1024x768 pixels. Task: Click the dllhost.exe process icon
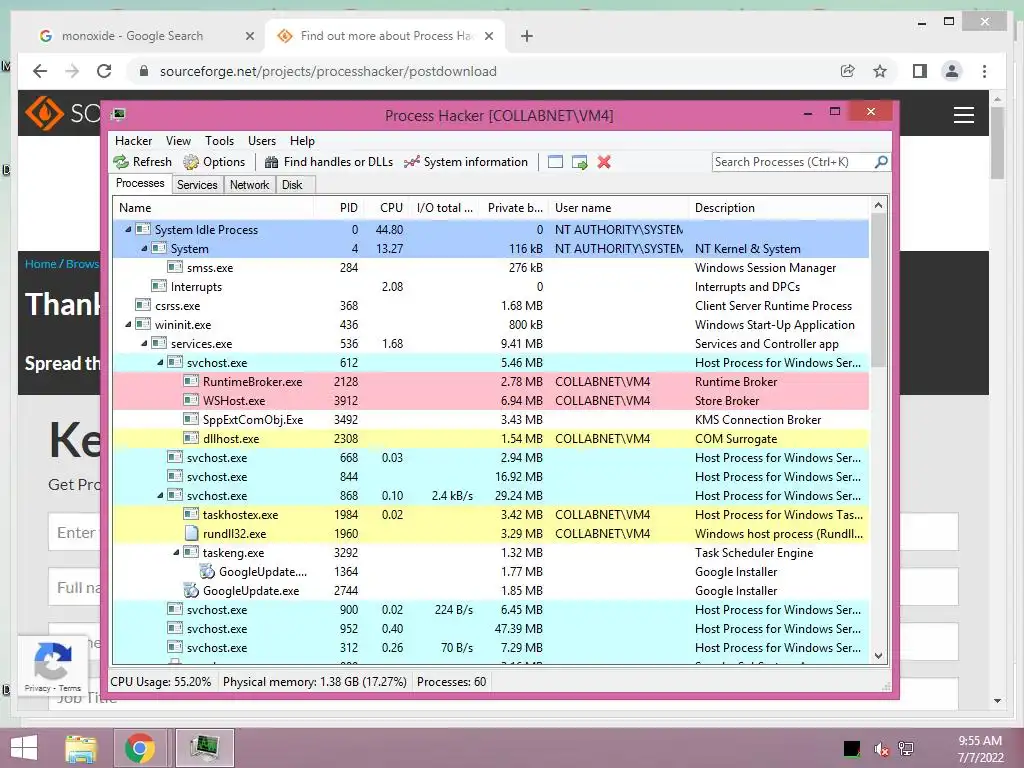(191, 438)
